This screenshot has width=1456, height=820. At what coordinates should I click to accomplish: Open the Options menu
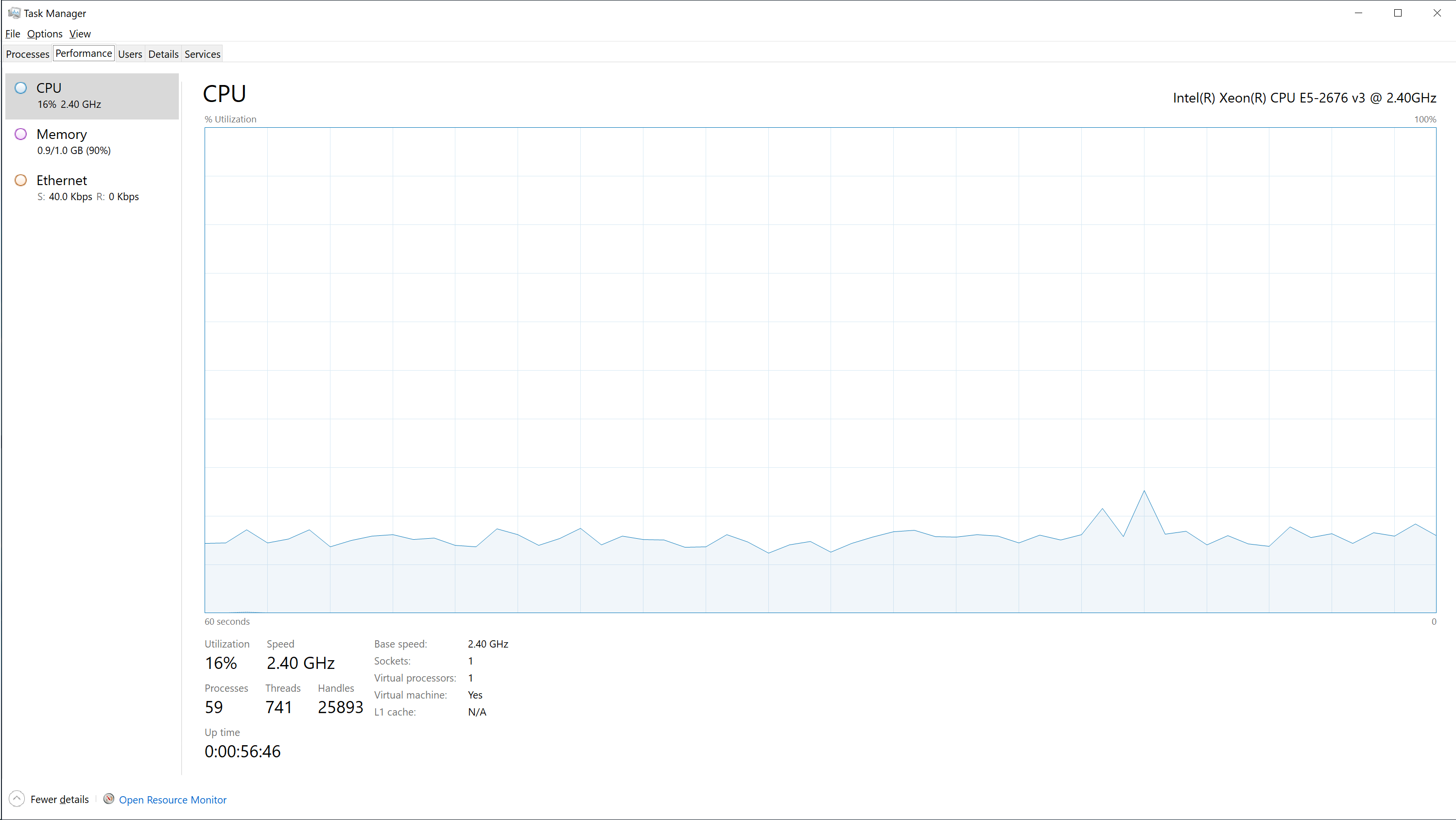tap(45, 34)
